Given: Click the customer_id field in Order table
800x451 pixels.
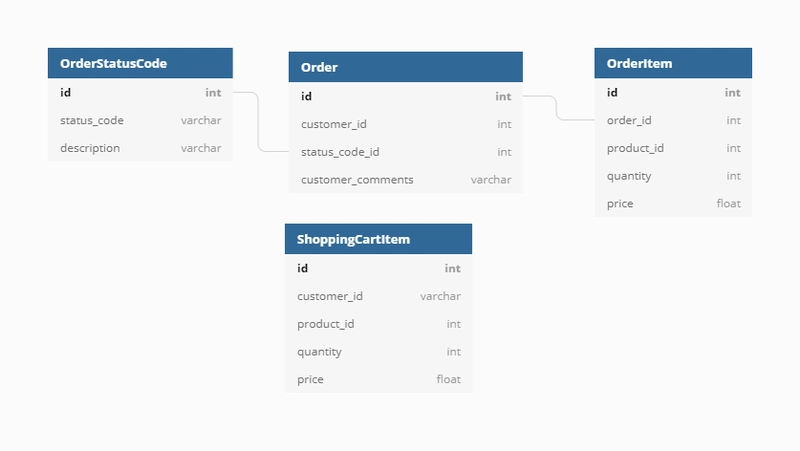Looking at the screenshot, I should 406,124.
